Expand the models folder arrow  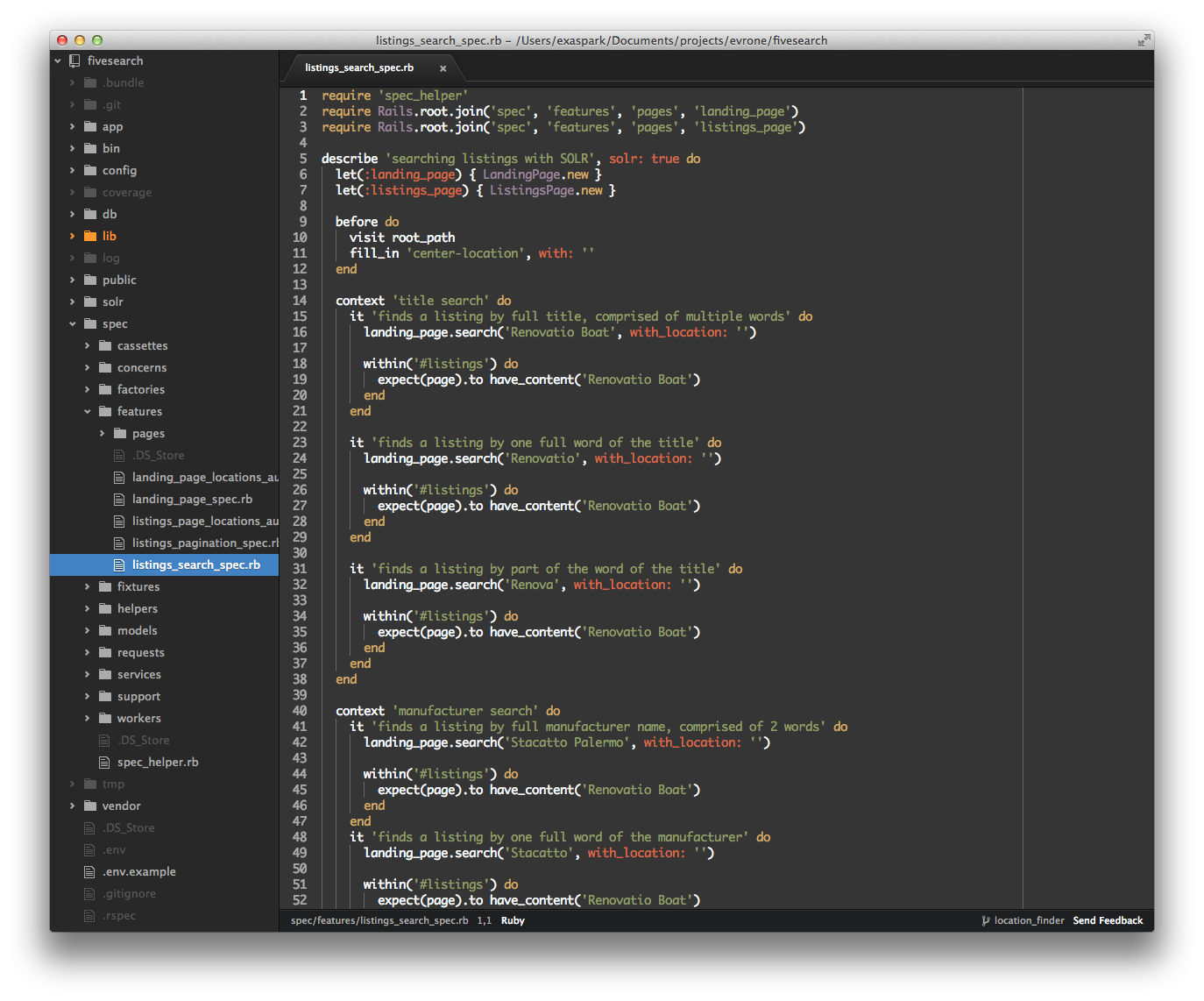[88, 630]
